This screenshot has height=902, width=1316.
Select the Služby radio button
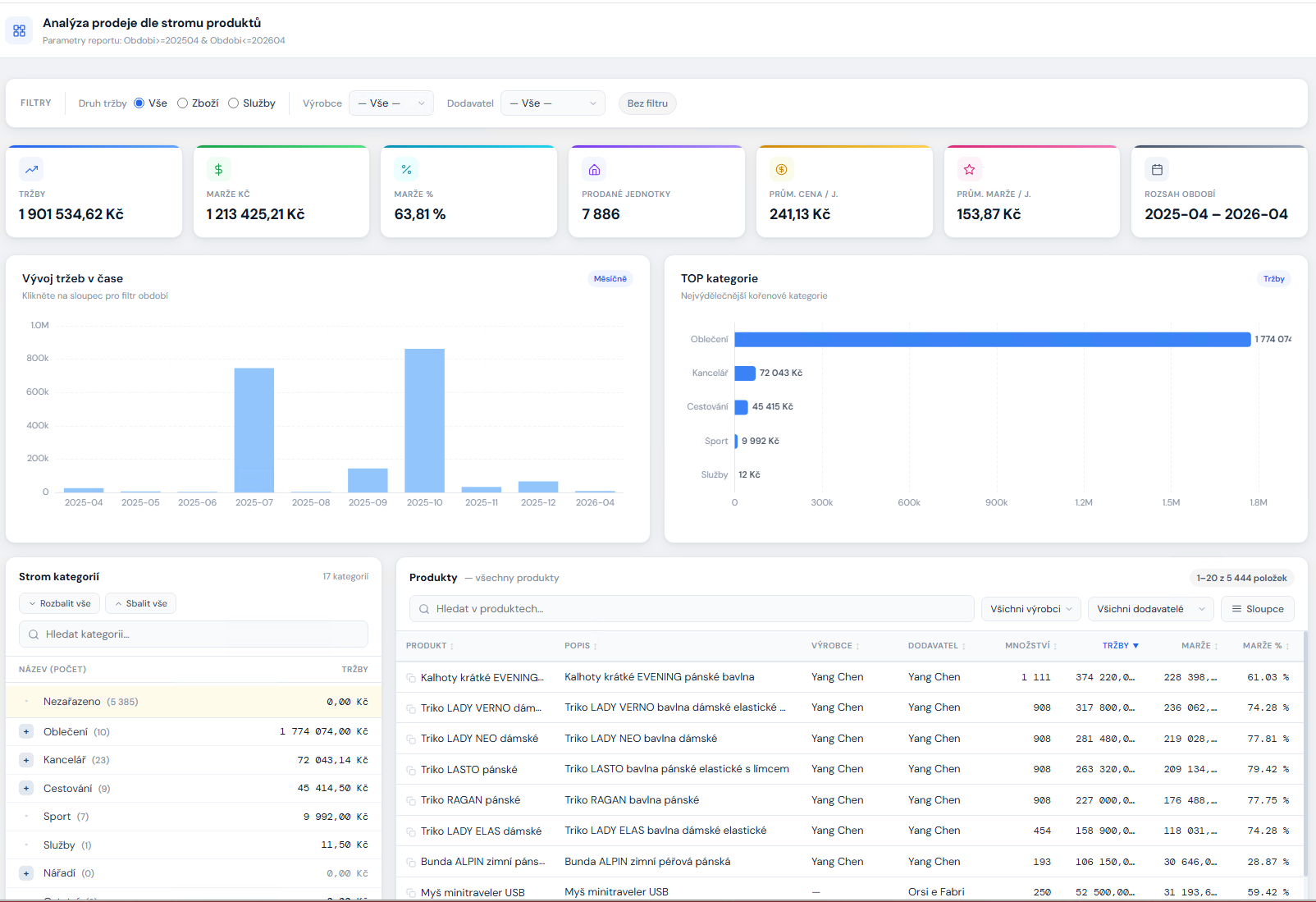click(234, 103)
